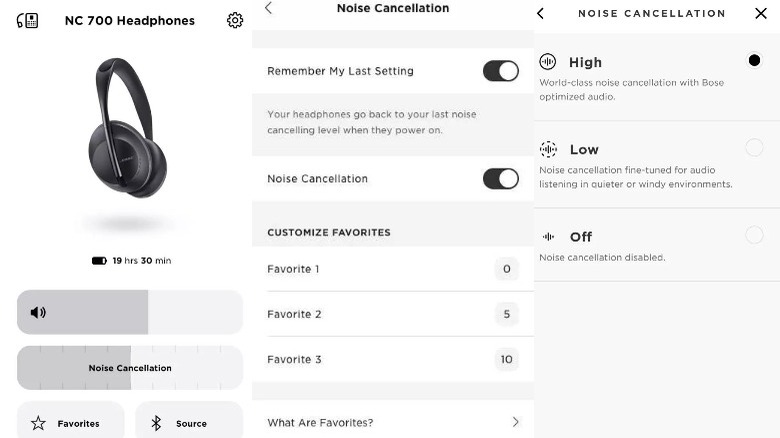Expand What Are Favorites chevron
The height and width of the screenshot is (438, 780).
[x=516, y=422]
